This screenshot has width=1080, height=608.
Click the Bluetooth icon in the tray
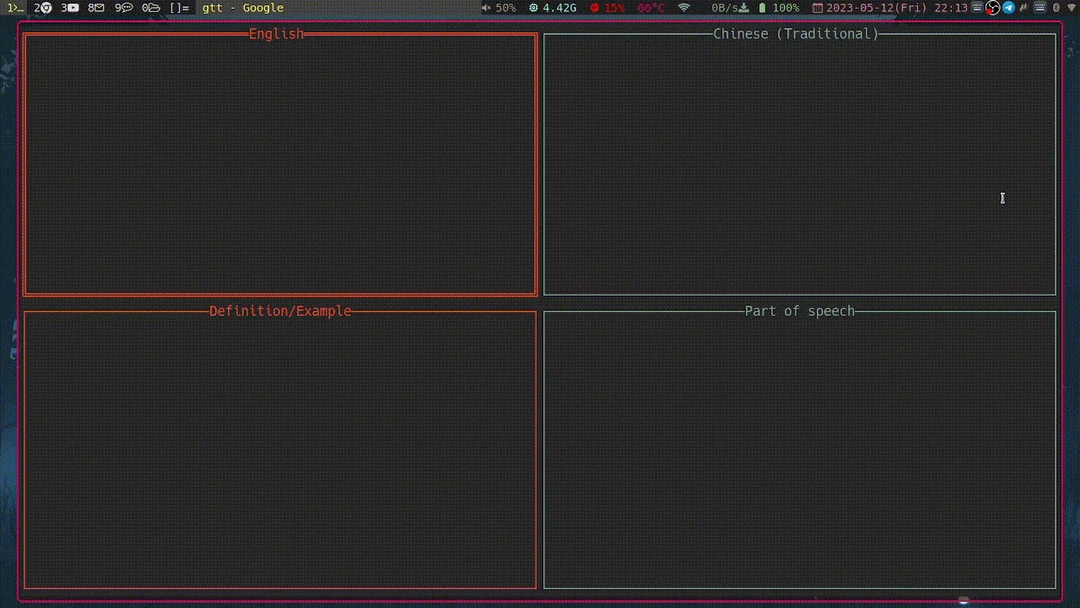coord(1055,7)
